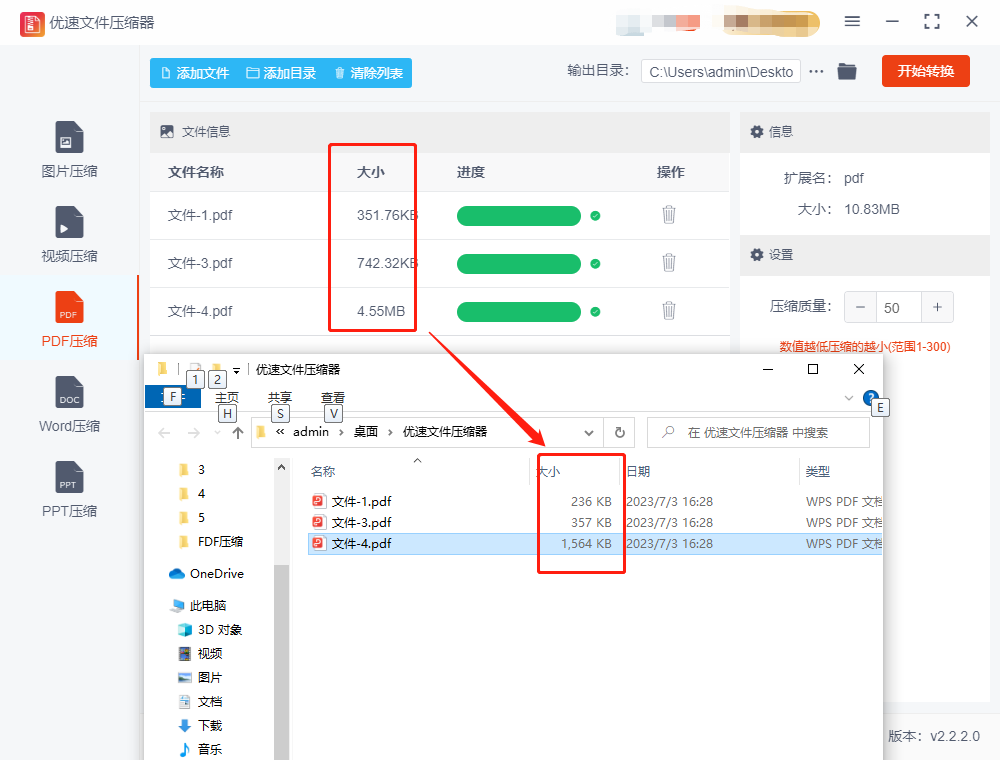Click the Explorer up-one-level arrow
The image size is (1000, 760).
pyautogui.click(x=238, y=433)
